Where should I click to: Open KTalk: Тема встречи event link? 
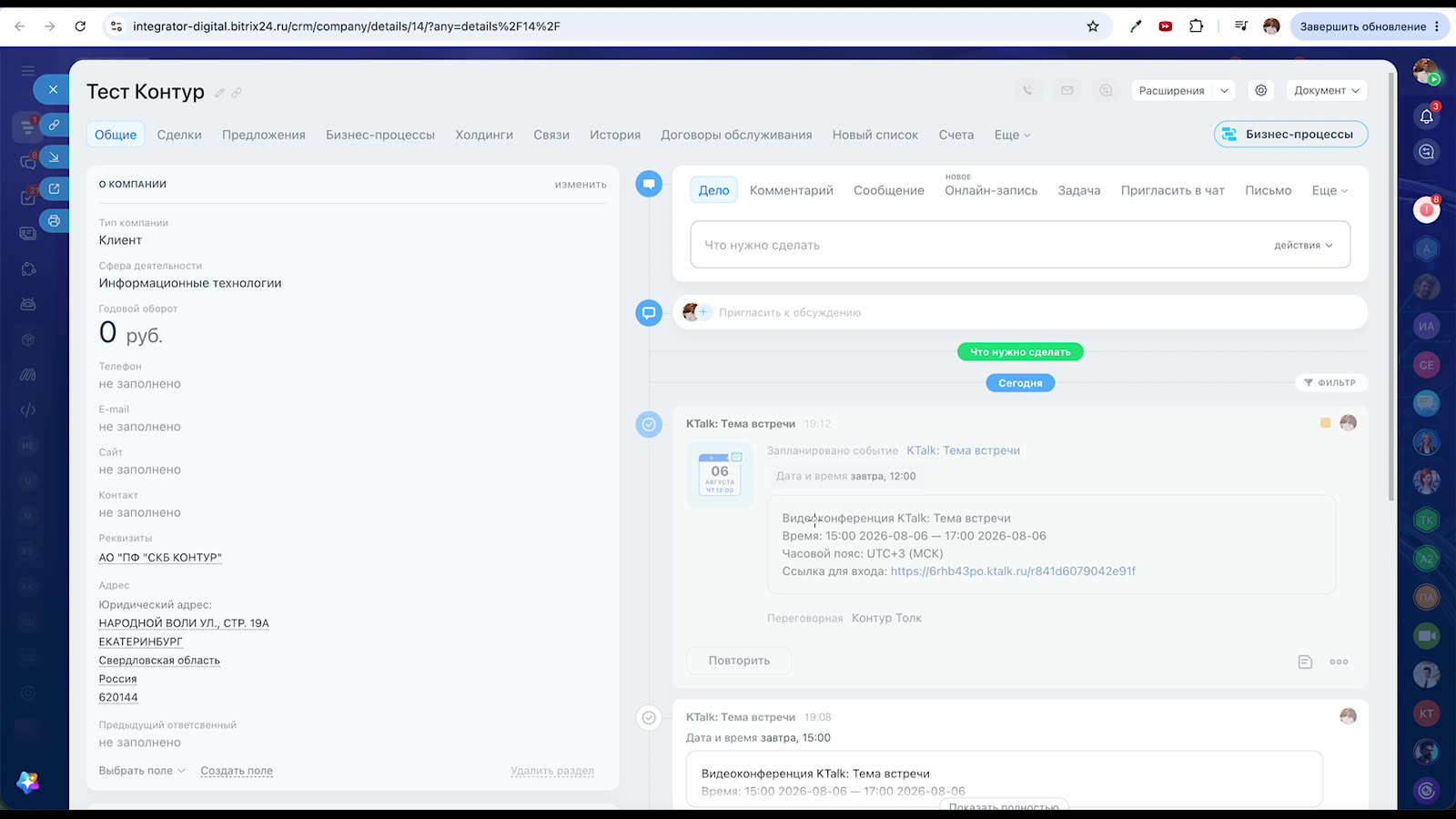[963, 450]
